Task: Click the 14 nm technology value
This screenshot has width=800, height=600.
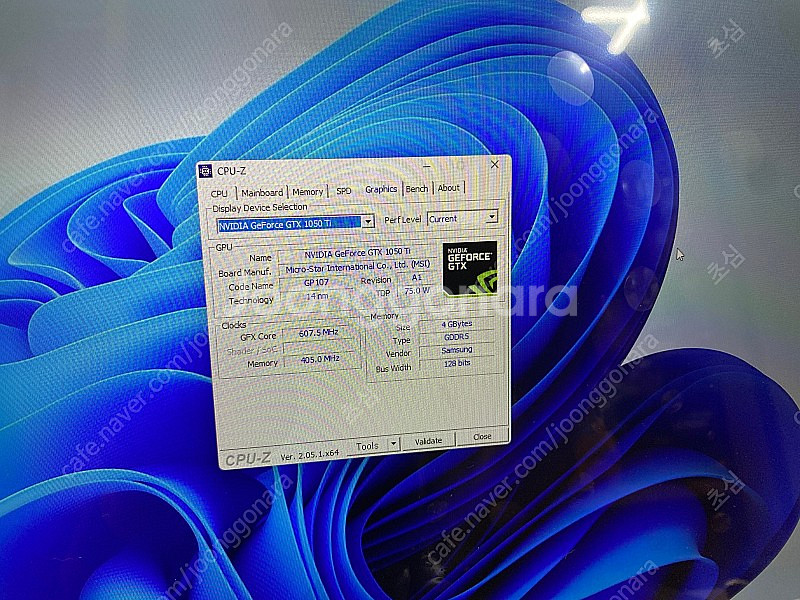Action: tap(316, 296)
